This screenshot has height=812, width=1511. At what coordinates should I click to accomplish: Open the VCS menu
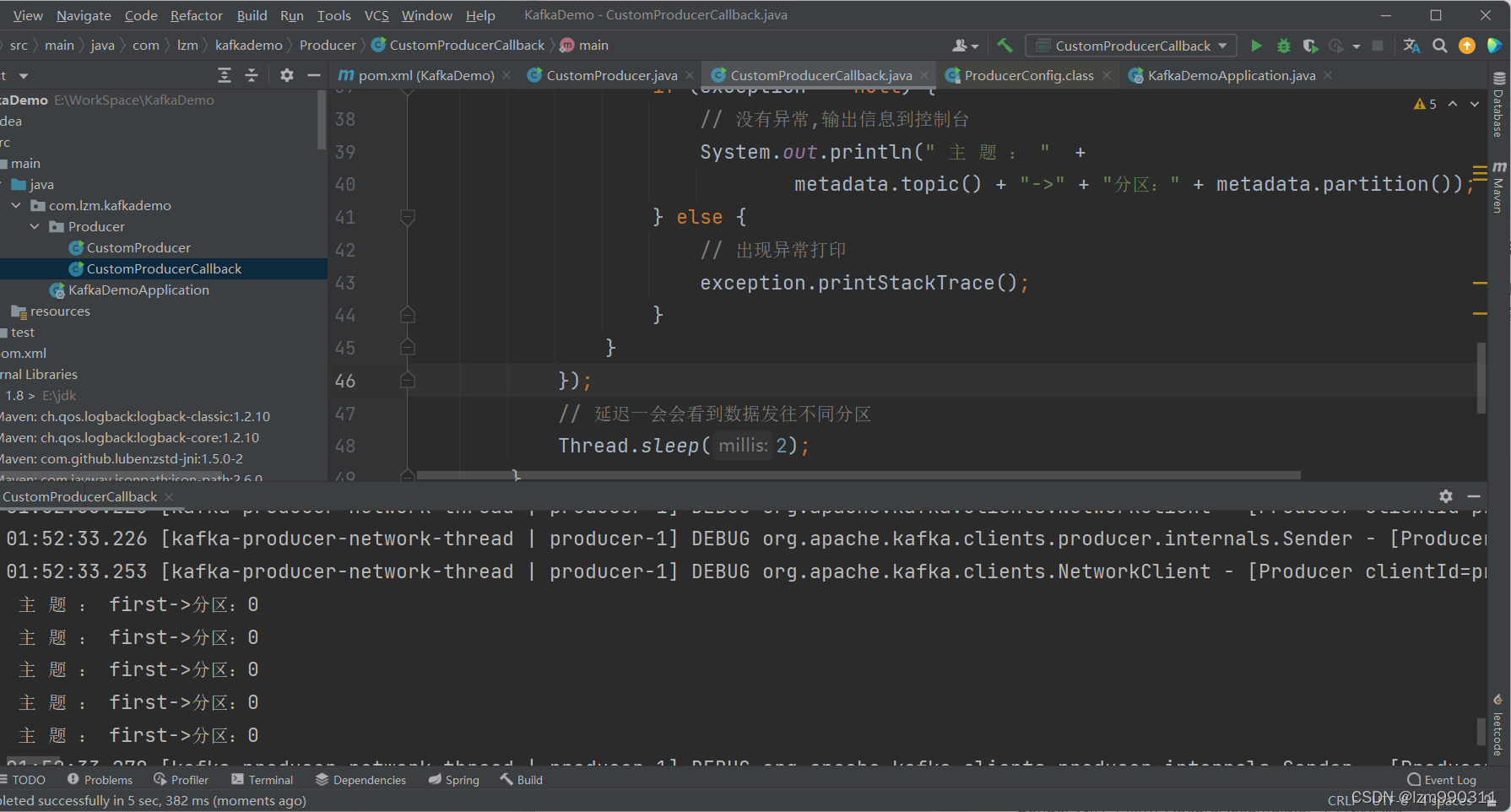point(376,15)
